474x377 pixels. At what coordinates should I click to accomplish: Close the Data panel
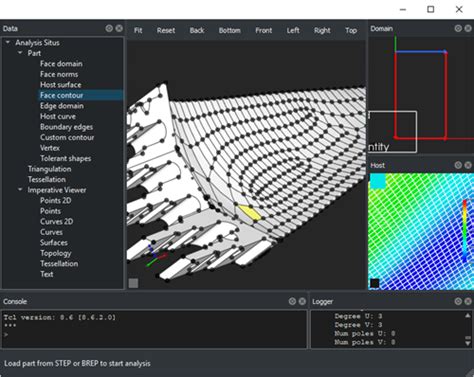point(119,28)
